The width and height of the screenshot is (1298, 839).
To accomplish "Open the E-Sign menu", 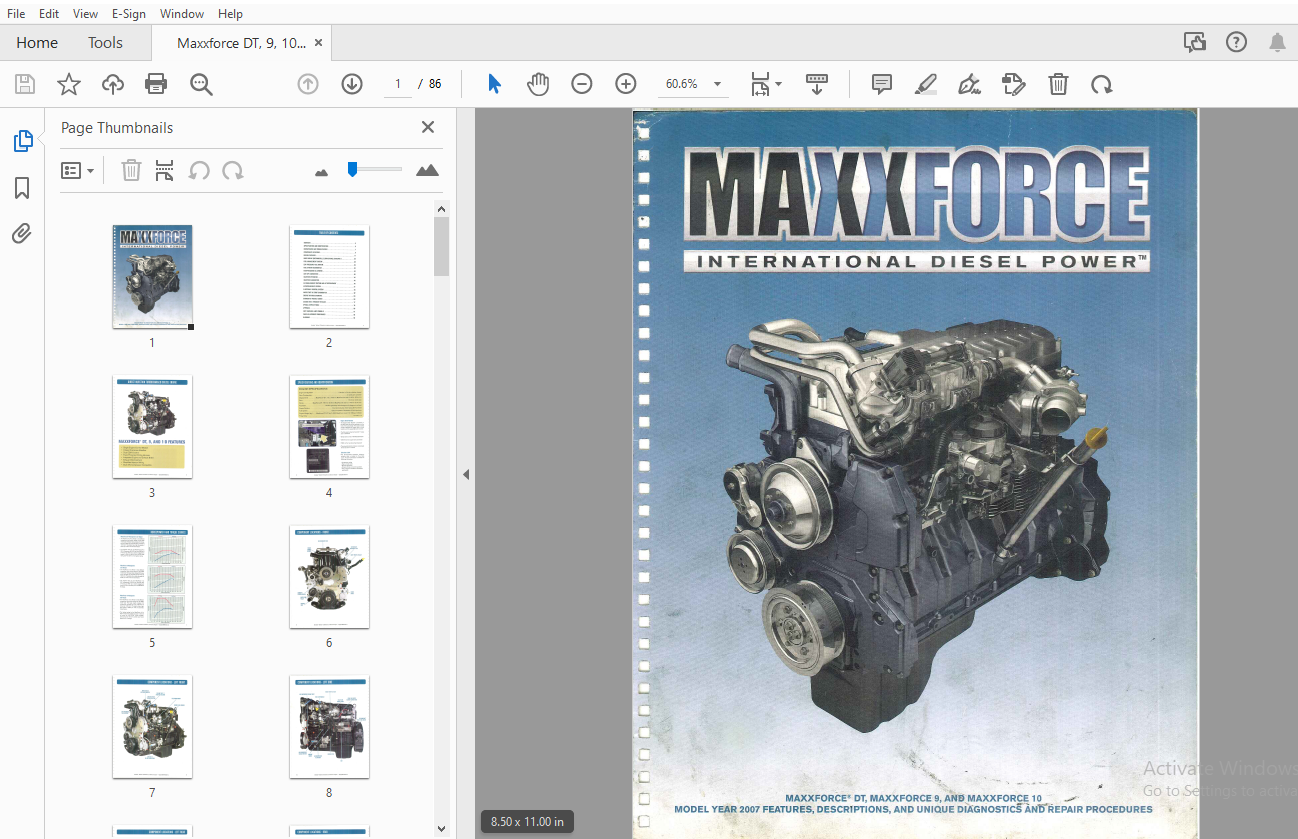I will pos(128,14).
